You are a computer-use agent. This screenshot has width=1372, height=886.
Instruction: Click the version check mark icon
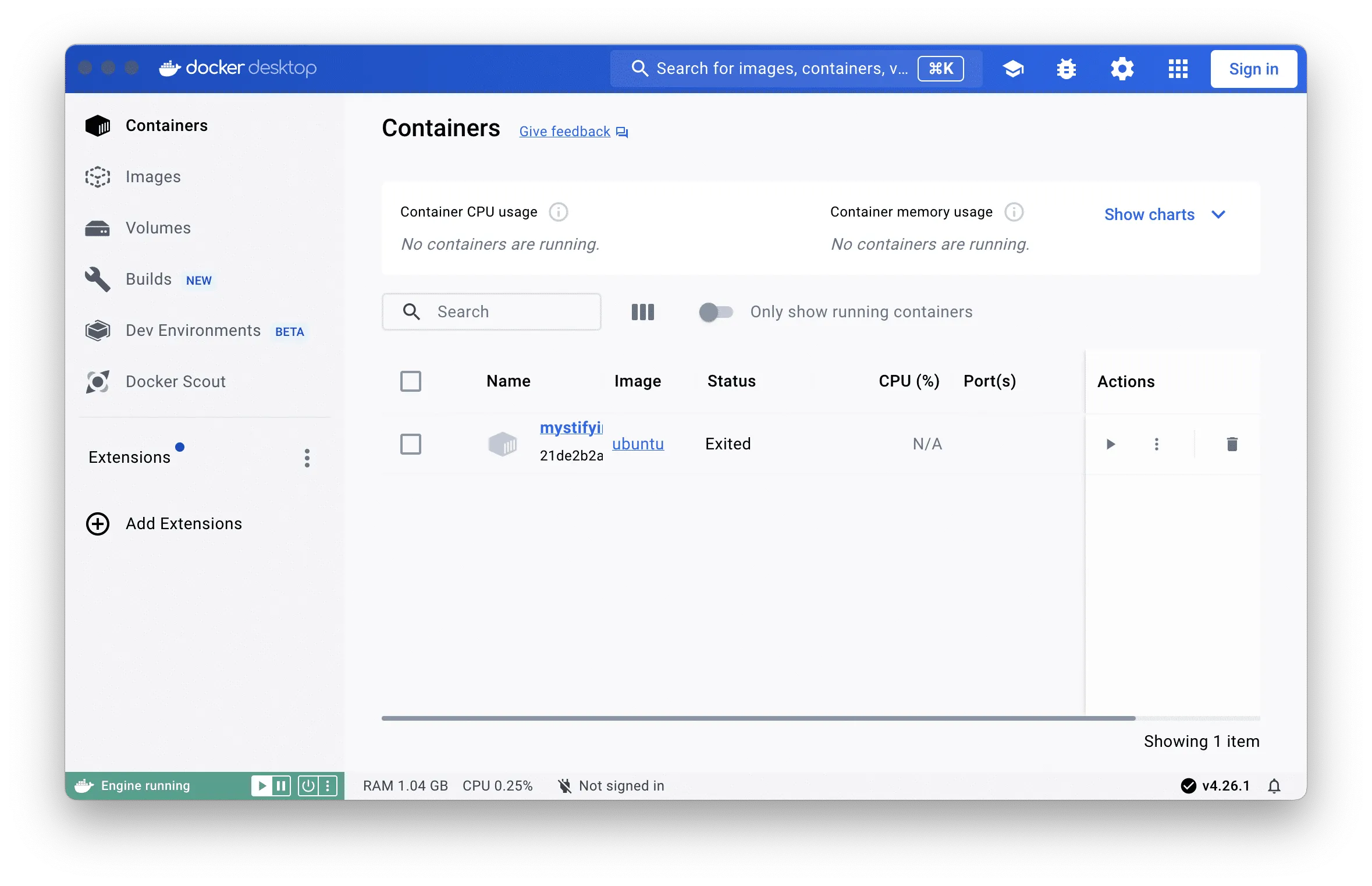click(1188, 786)
